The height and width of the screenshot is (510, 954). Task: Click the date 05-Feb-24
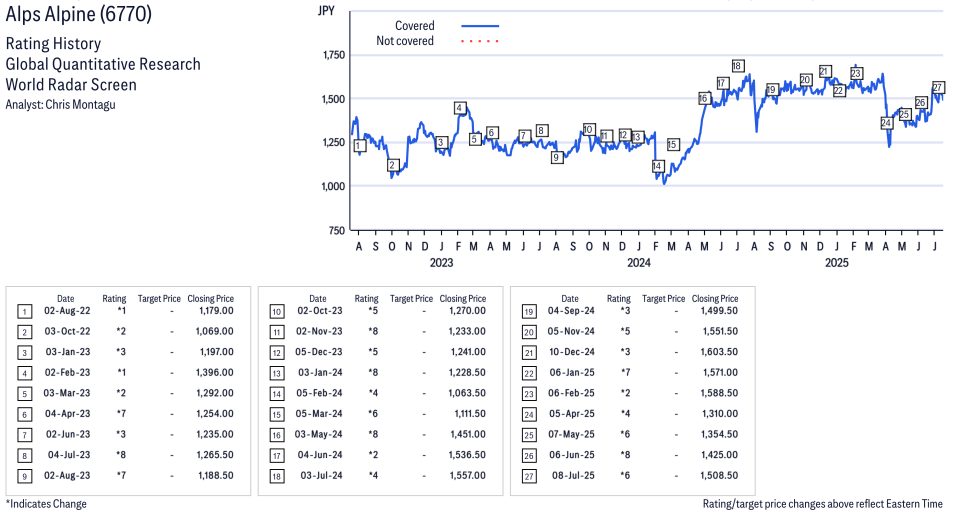pos(319,393)
